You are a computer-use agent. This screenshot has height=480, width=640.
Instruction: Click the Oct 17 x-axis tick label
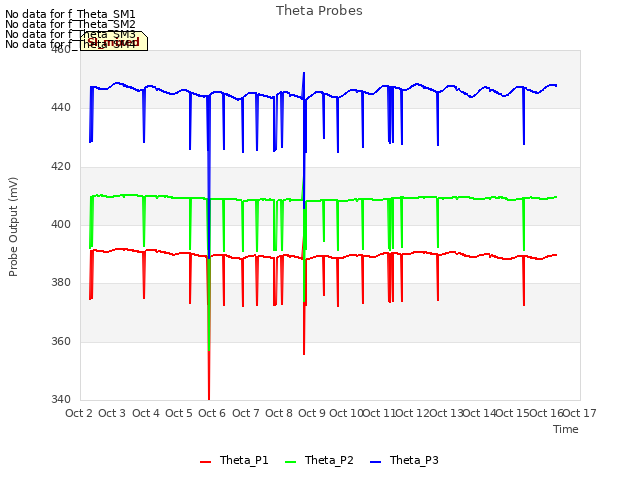tap(580, 413)
